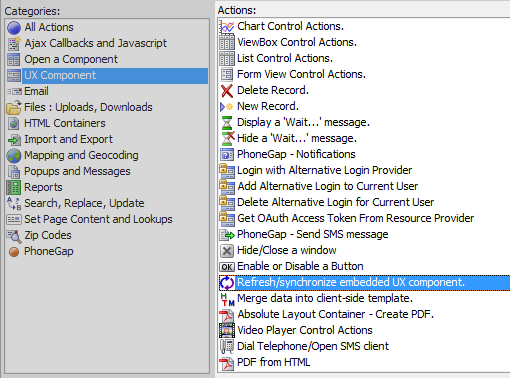Select the Open a Component category

tap(71, 59)
